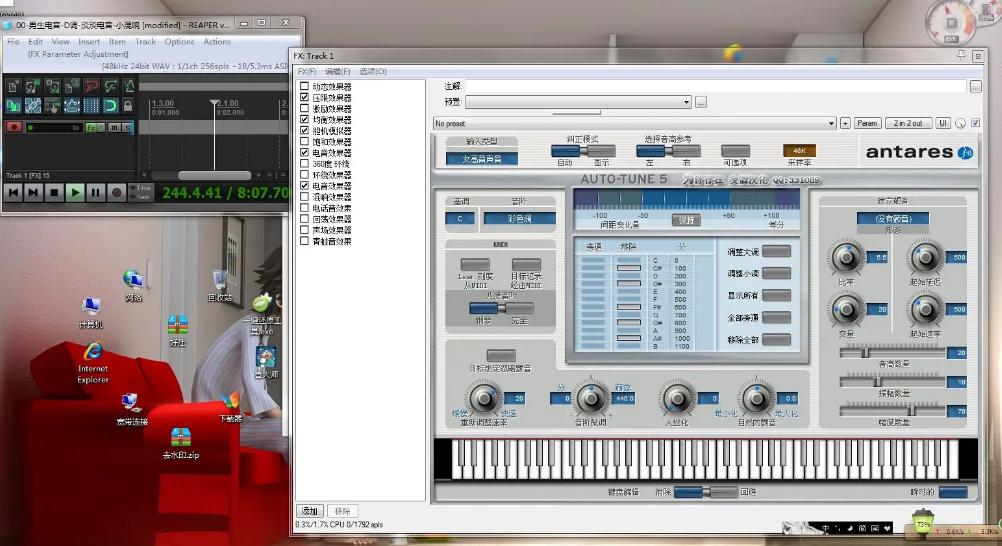The height and width of the screenshot is (546, 1002).
Task: Open the Internet Explorer desktop icon
Action: 93,362
